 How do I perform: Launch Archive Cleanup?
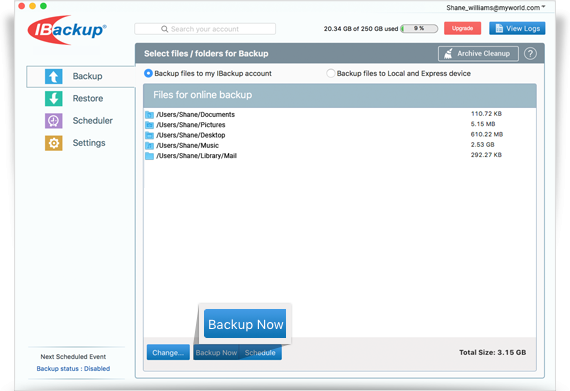click(478, 54)
